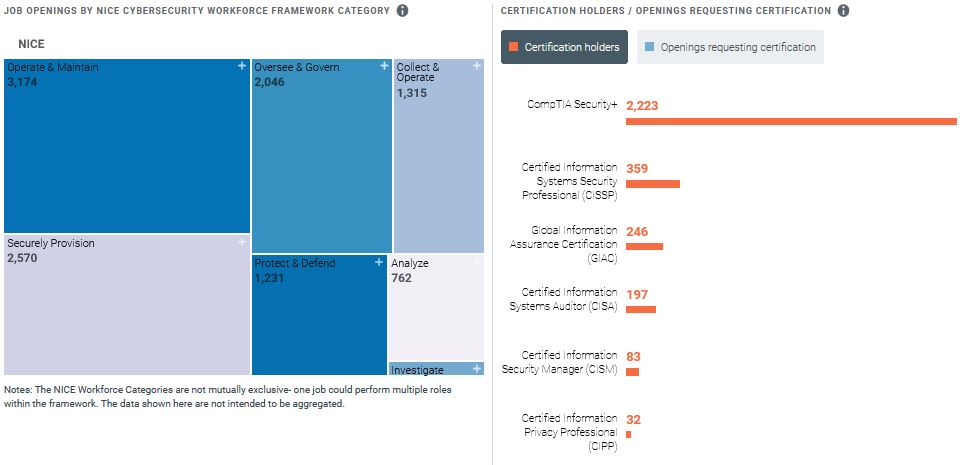Image resolution: width=962 pixels, height=465 pixels.
Task: Click the CISA certification label
Action: [x=563, y=299]
